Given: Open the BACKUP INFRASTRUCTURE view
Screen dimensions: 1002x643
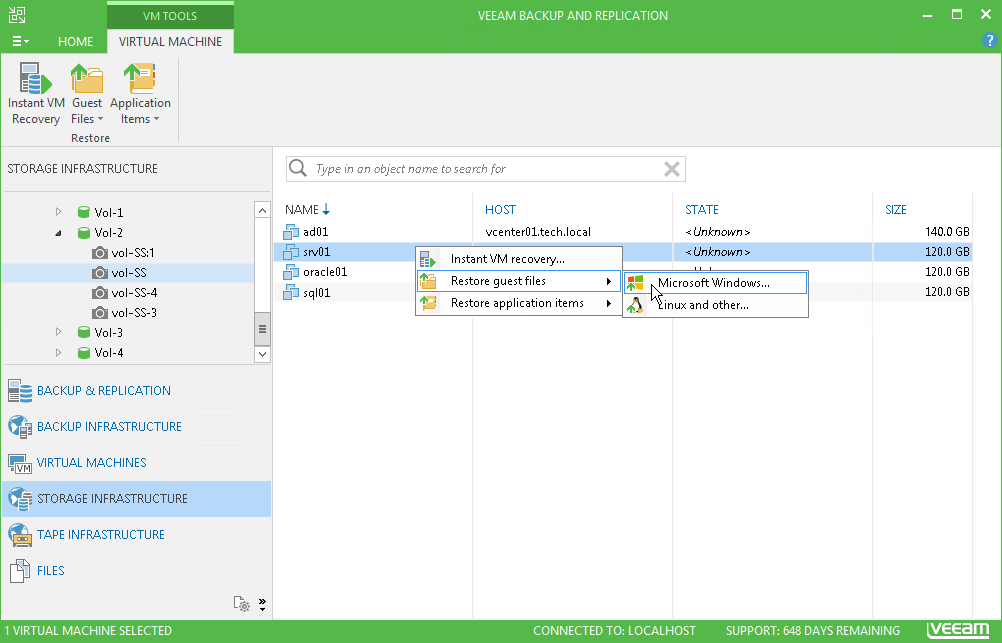Looking at the screenshot, I should tap(136, 426).
